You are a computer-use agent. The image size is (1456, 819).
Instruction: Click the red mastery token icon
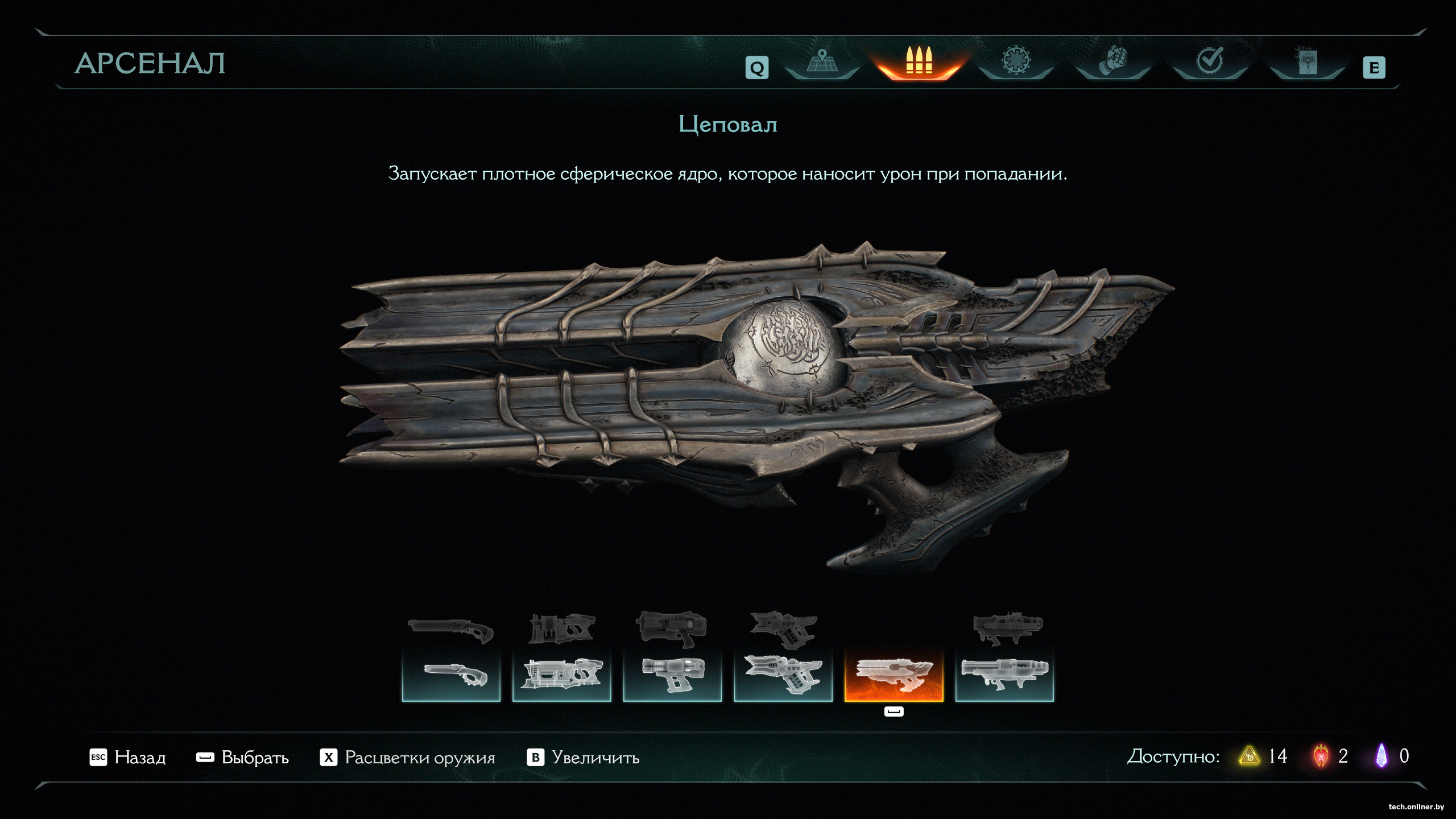(x=1322, y=756)
